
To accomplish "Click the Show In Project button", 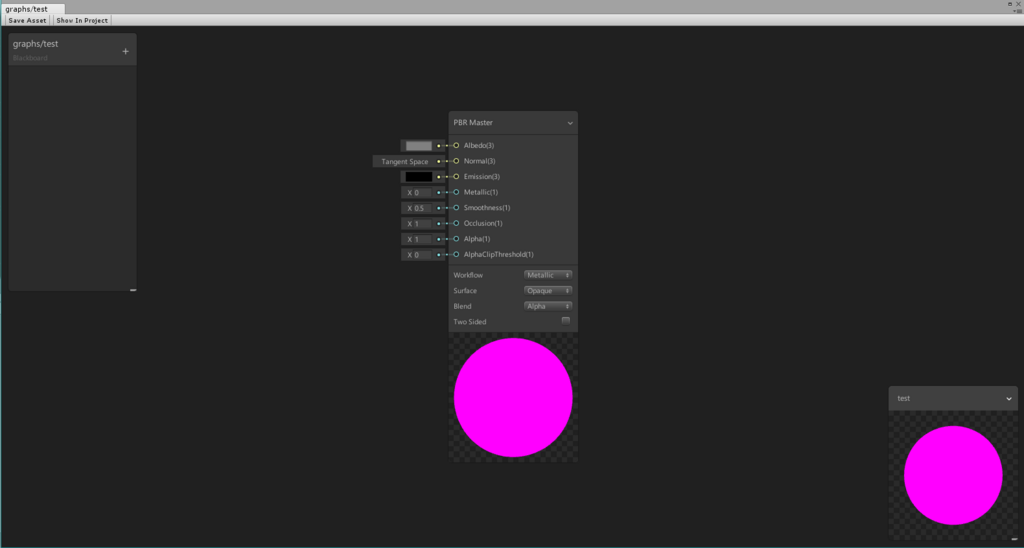I will pos(82,20).
